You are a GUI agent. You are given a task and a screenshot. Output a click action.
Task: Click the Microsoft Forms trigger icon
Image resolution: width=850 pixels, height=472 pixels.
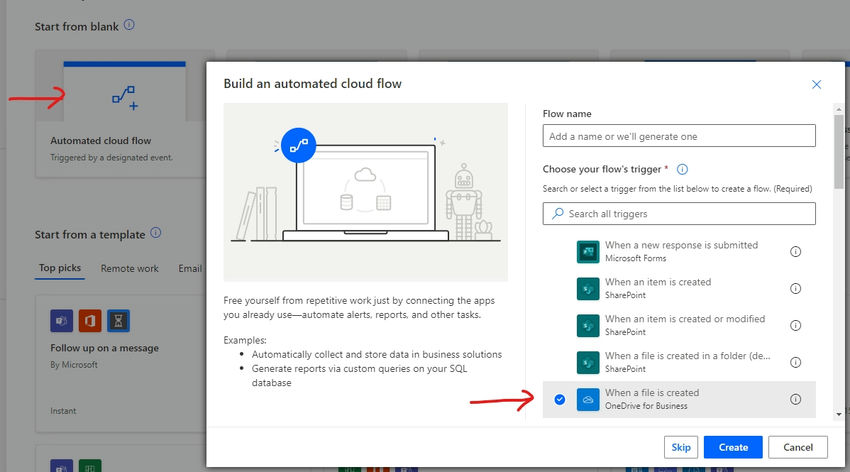[x=587, y=252]
